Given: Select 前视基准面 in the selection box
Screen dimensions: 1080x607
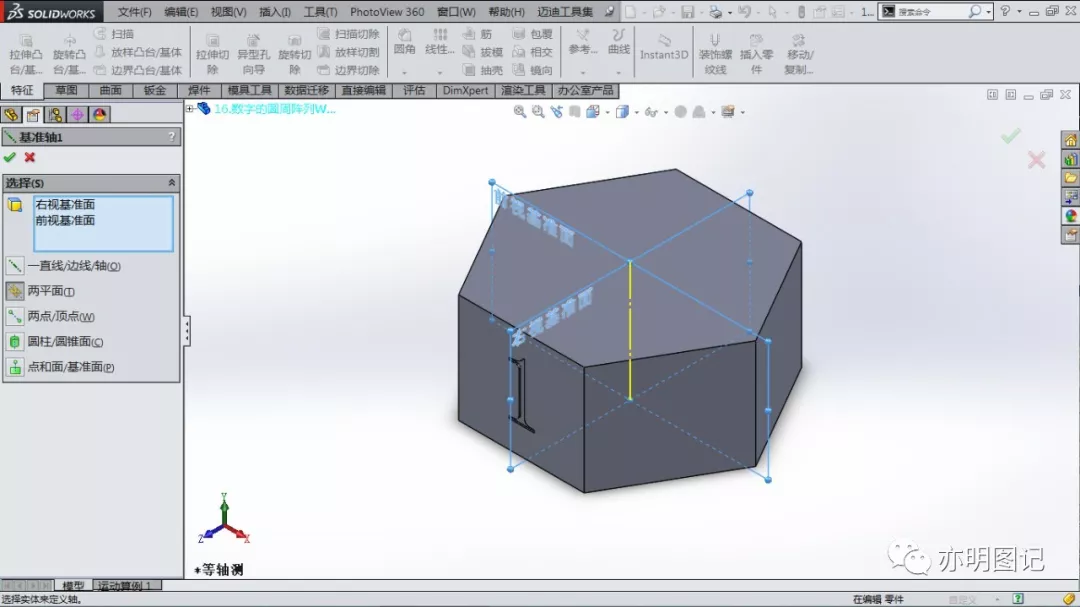Looking at the screenshot, I should (65, 220).
